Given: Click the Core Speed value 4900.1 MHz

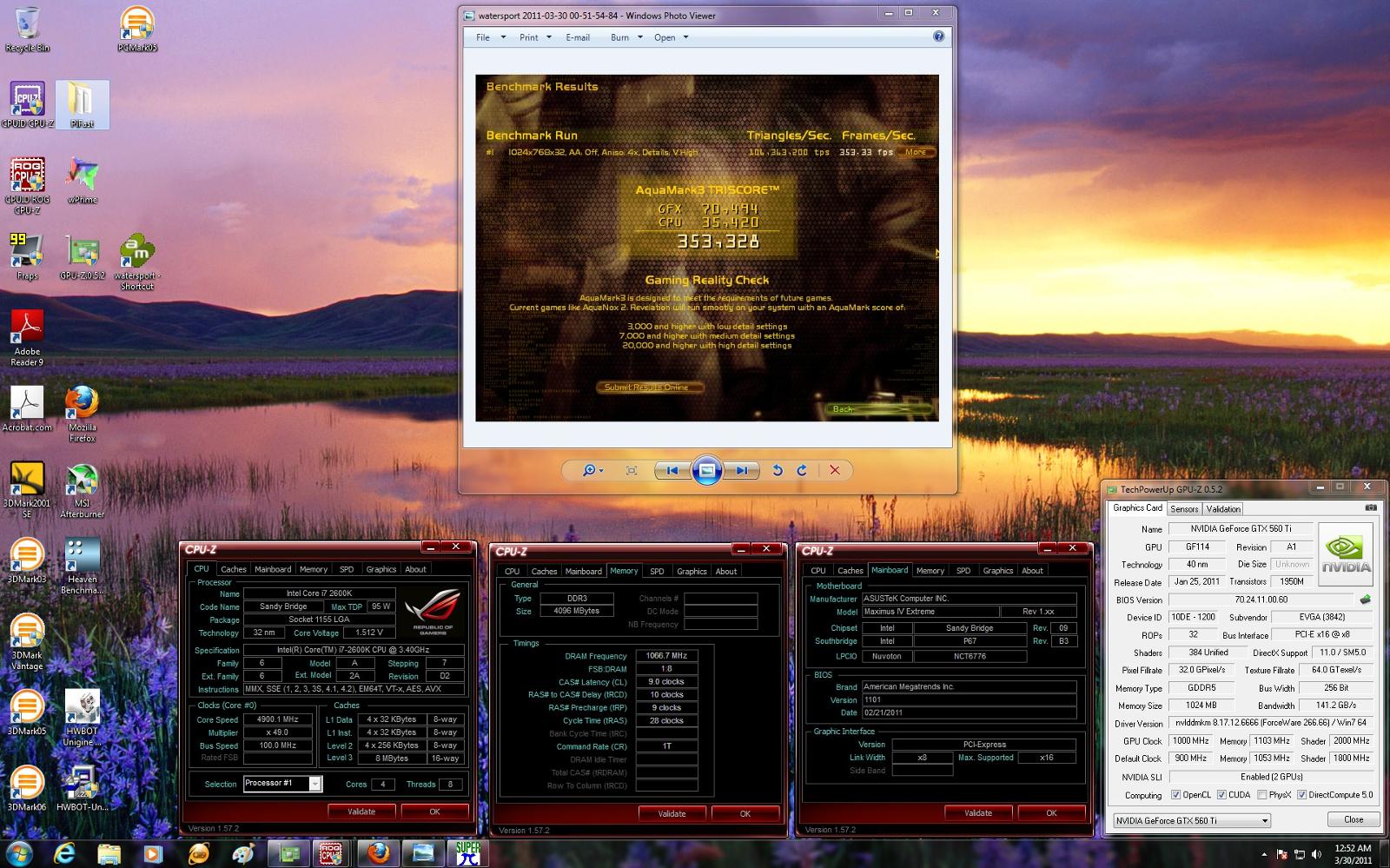Looking at the screenshot, I should click(277, 719).
